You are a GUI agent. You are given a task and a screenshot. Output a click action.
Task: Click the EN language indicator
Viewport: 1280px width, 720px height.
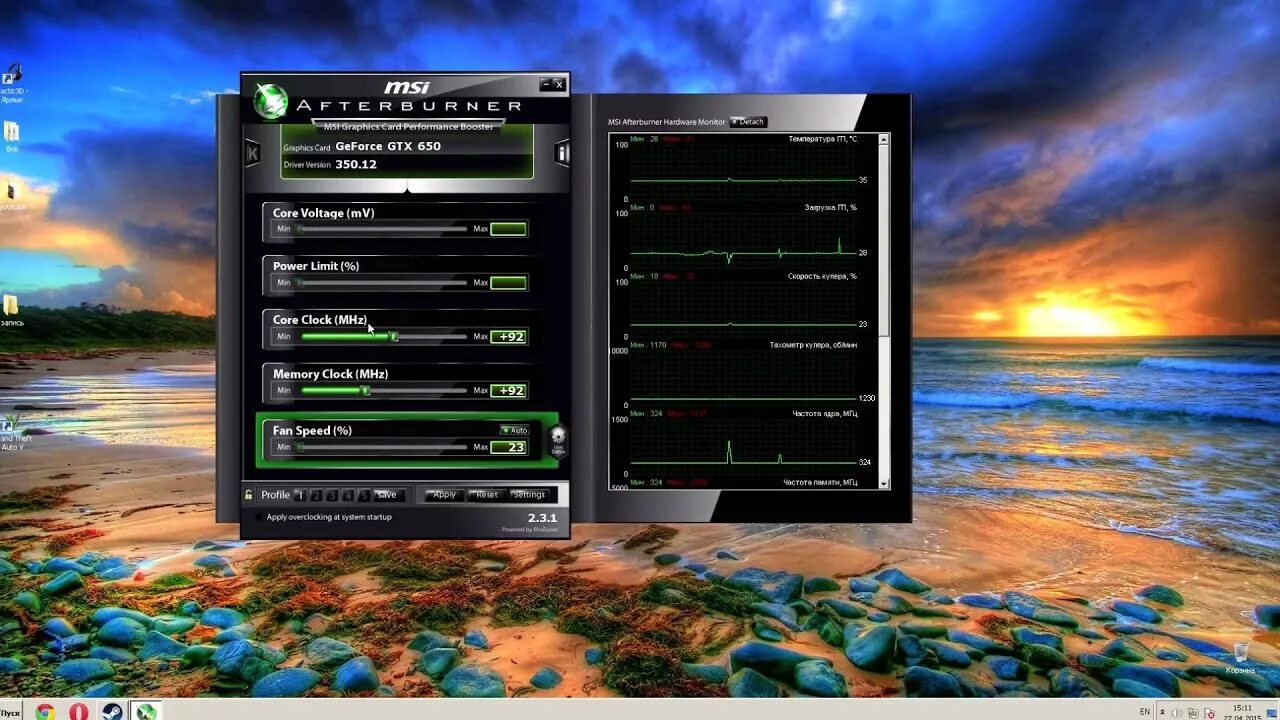(1145, 711)
